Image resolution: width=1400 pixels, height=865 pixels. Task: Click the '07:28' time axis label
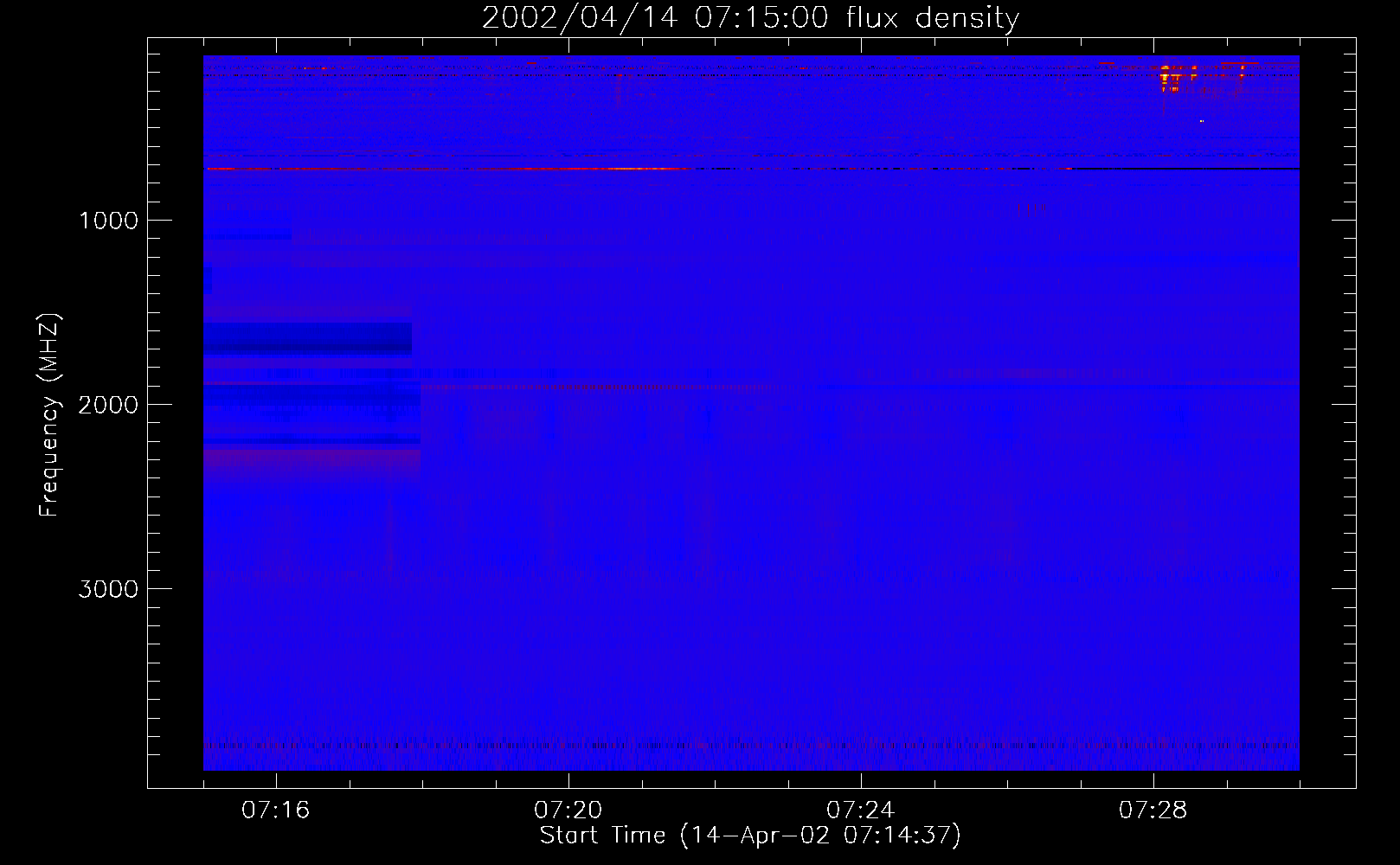pyautogui.click(x=1153, y=810)
